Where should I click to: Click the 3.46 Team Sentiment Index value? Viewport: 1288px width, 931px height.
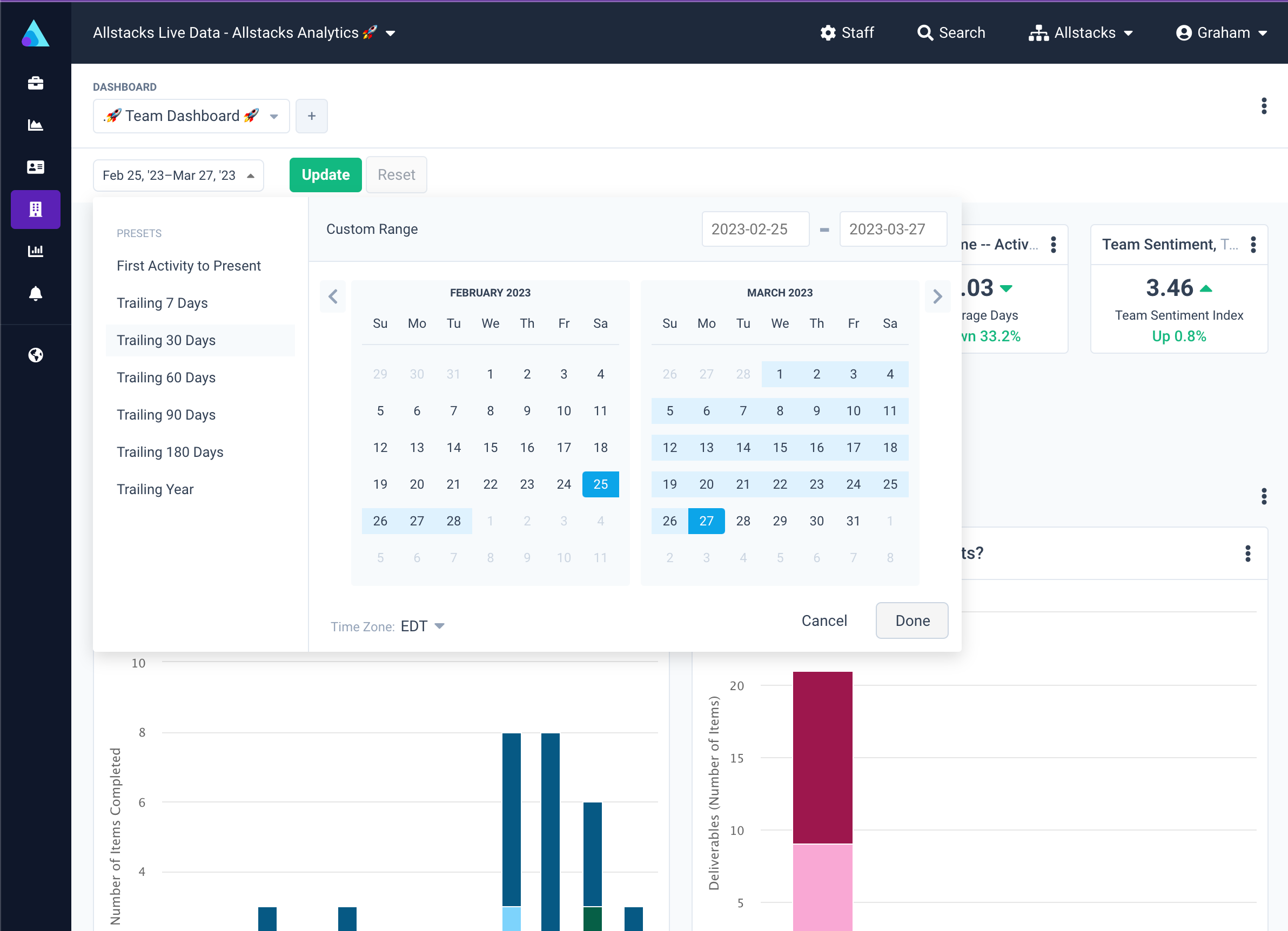[x=1169, y=288]
